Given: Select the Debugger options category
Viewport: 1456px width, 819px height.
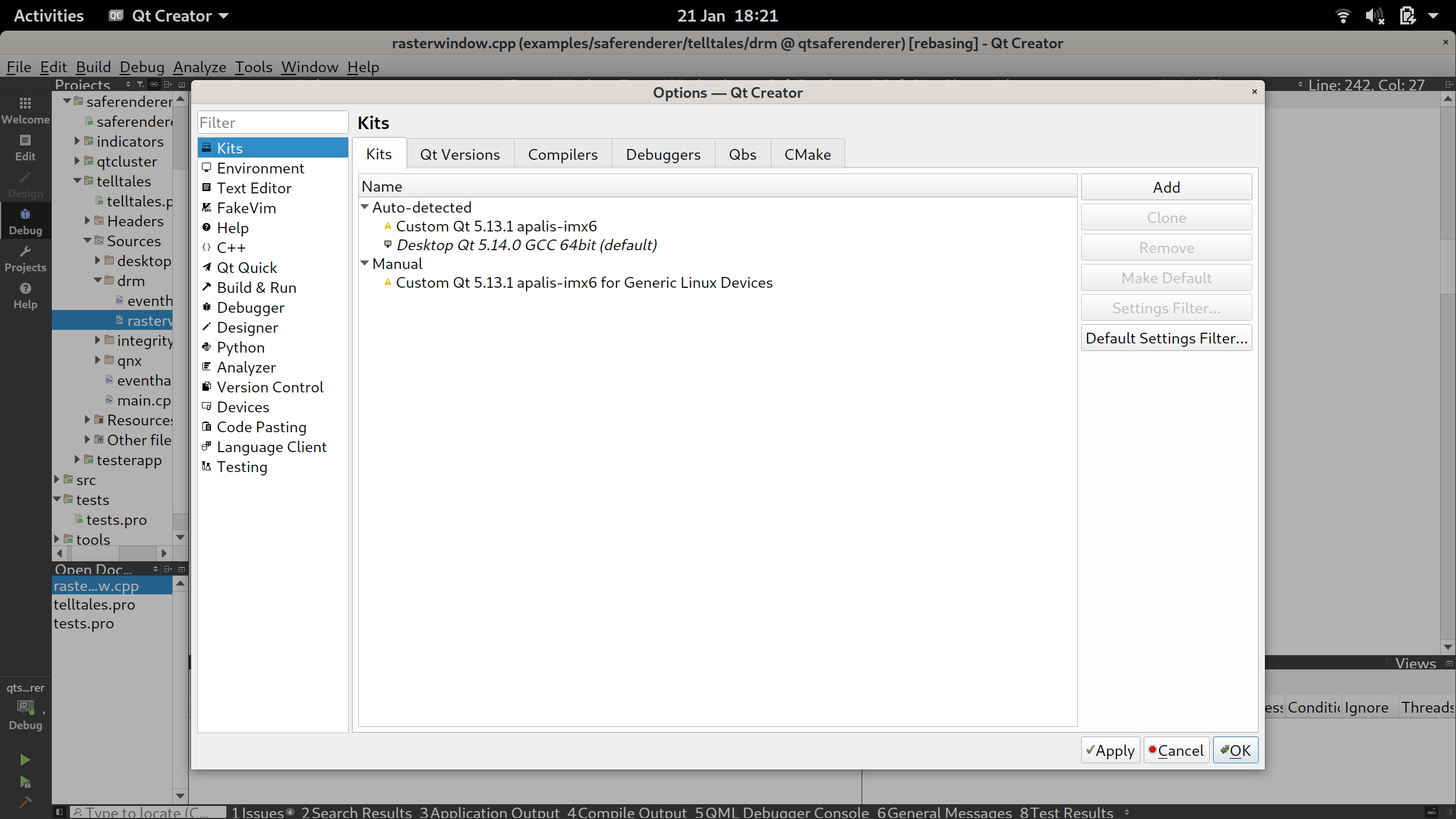Looking at the screenshot, I should pyautogui.click(x=272, y=308).
